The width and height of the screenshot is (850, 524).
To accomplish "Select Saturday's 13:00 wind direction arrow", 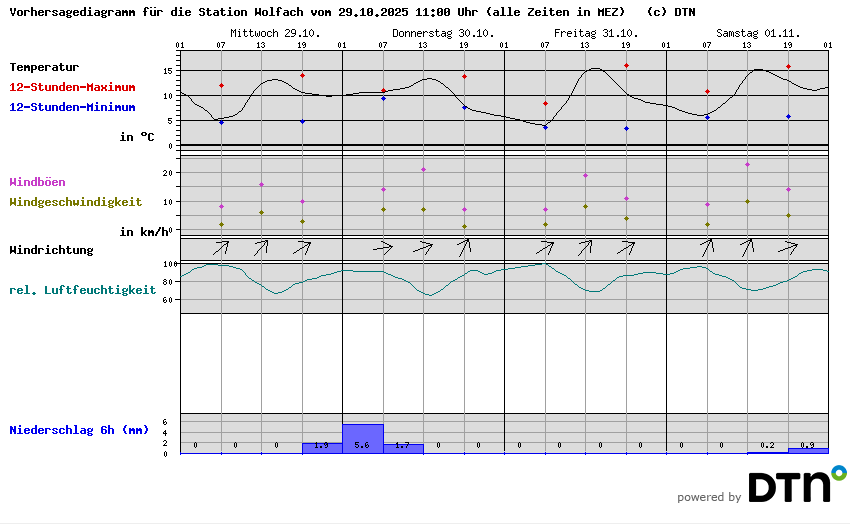I will pos(747,246).
